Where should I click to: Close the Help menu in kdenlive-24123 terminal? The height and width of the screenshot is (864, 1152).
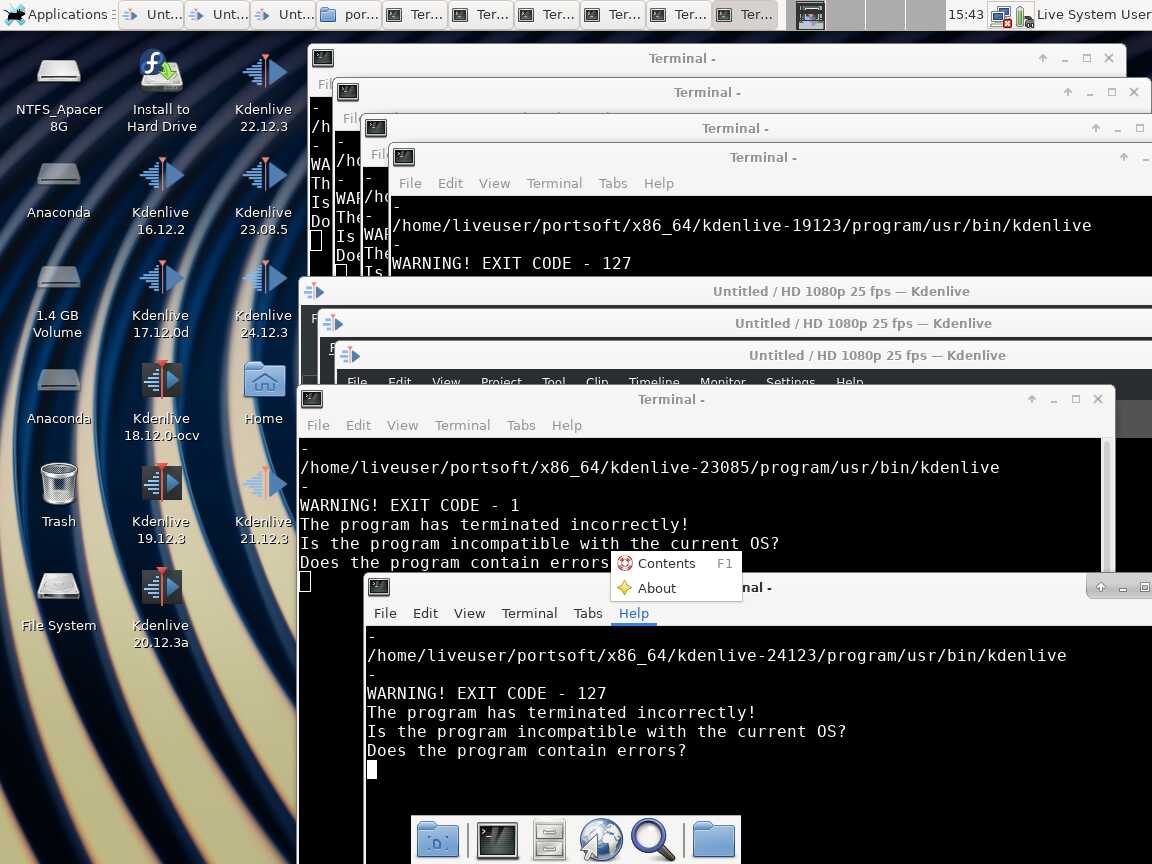click(633, 613)
